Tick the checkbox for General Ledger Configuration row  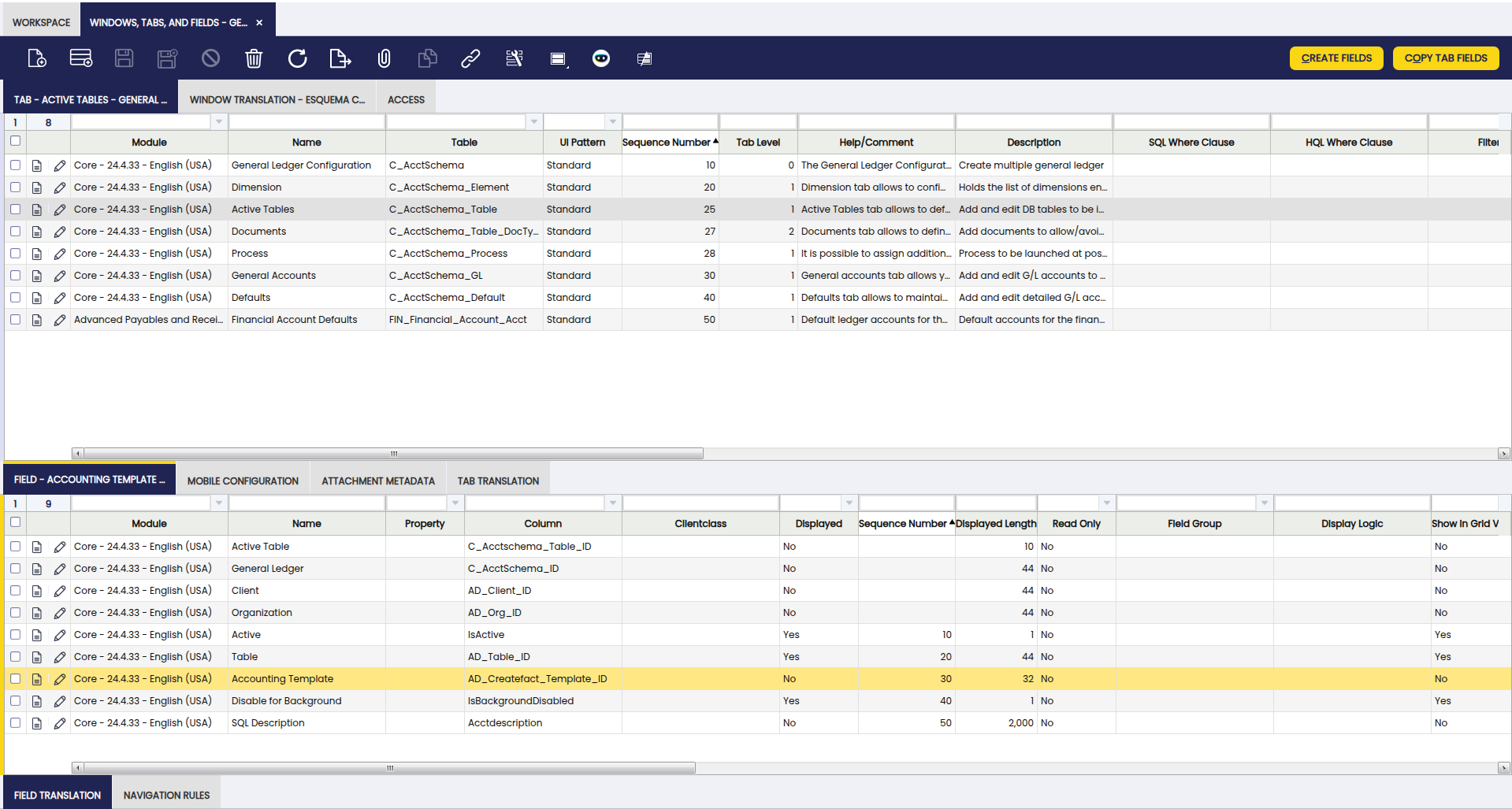[x=15, y=165]
